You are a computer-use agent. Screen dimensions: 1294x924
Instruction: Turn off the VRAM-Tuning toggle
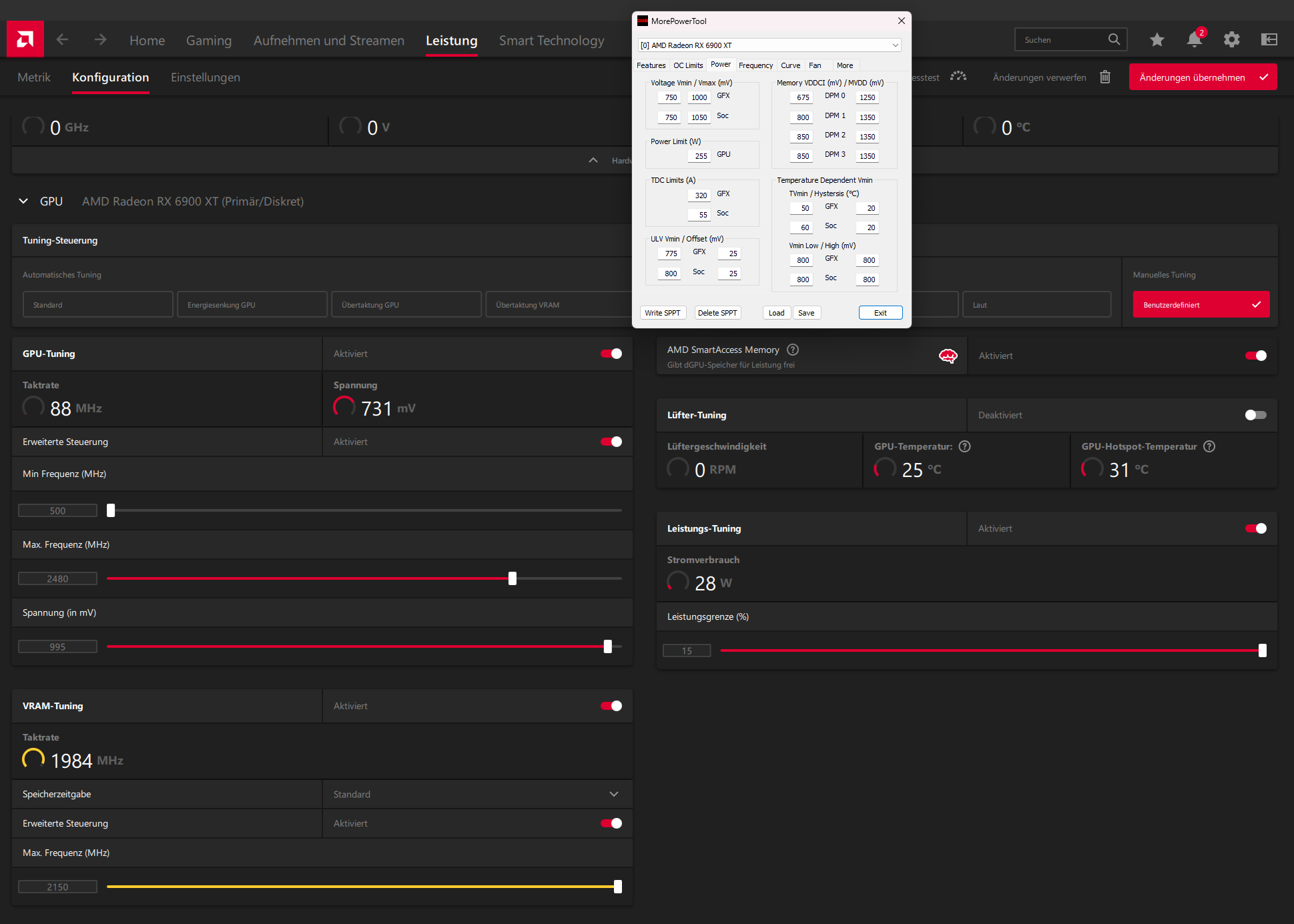(611, 706)
